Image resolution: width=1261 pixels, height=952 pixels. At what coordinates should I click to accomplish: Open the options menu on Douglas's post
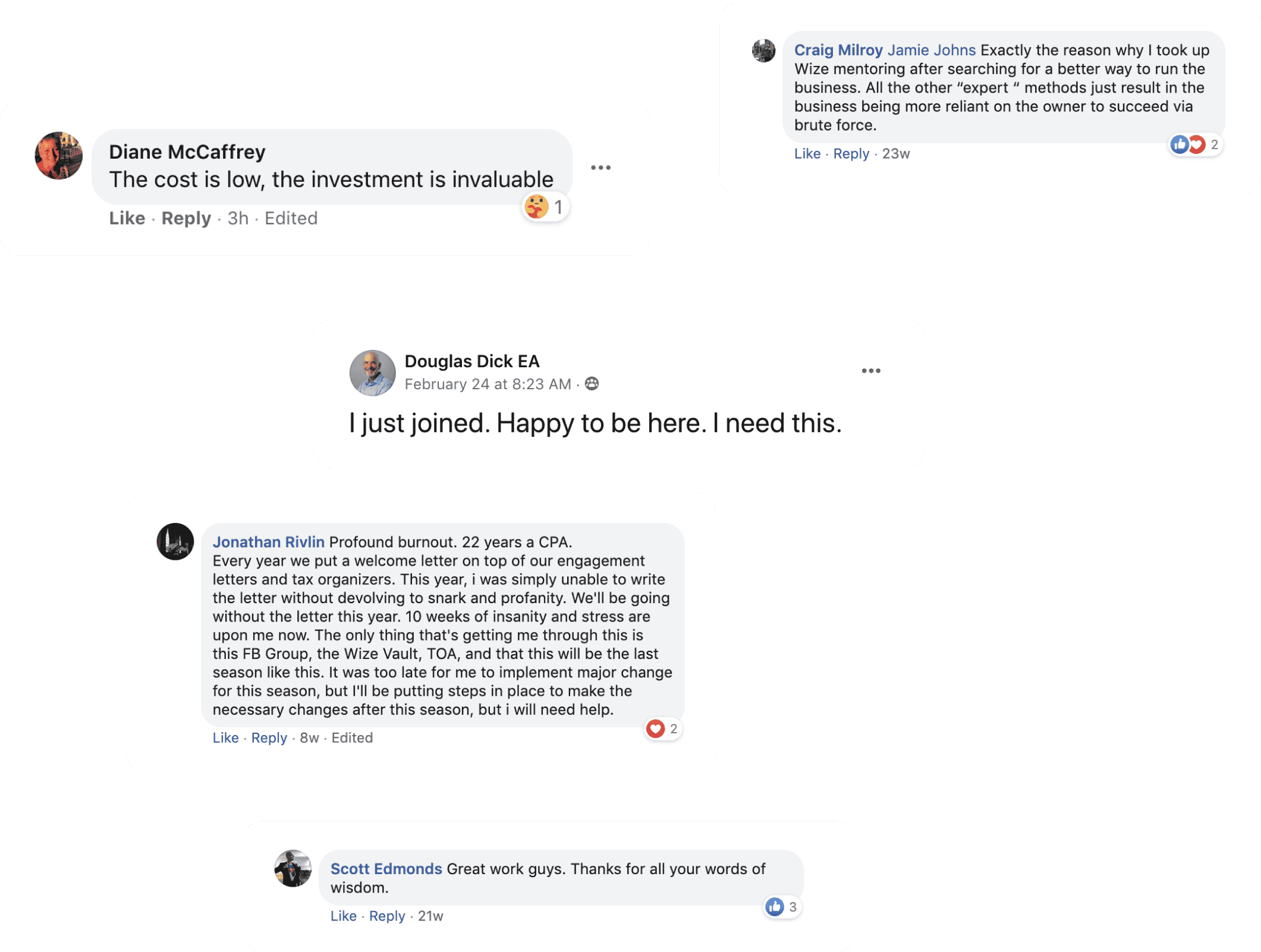tap(870, 371)
